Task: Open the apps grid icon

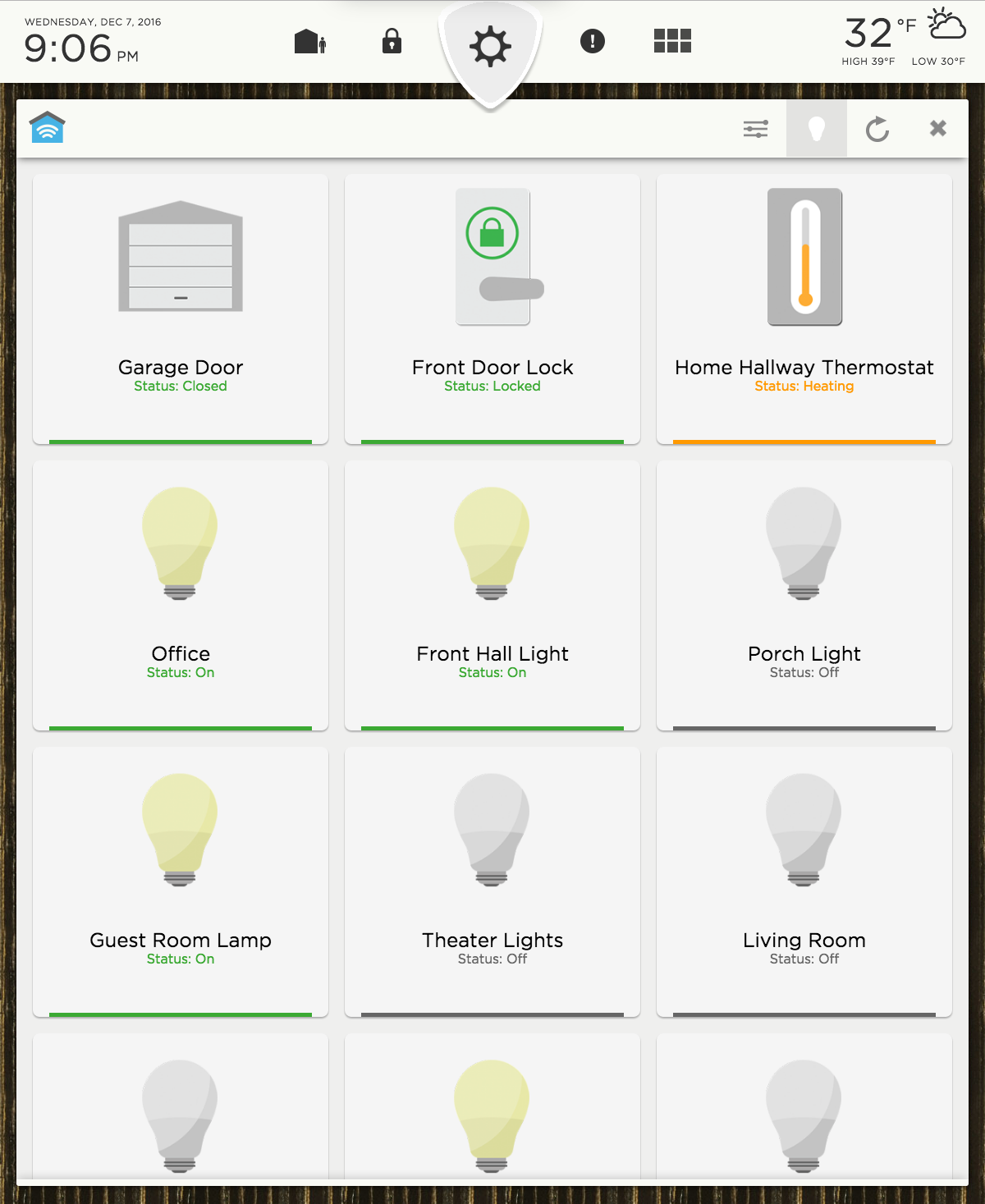Action: pyautogui.click(x=672, y=41)
